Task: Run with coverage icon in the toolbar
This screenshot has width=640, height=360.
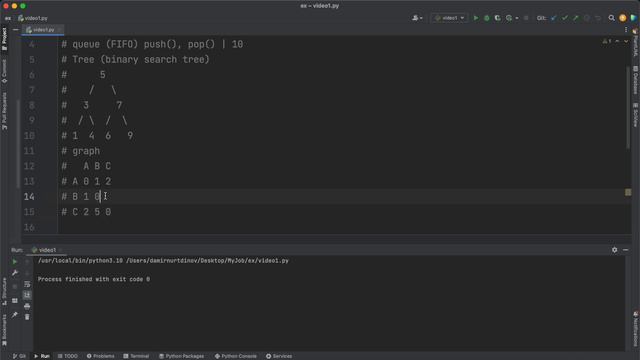Action: (497, 18)
